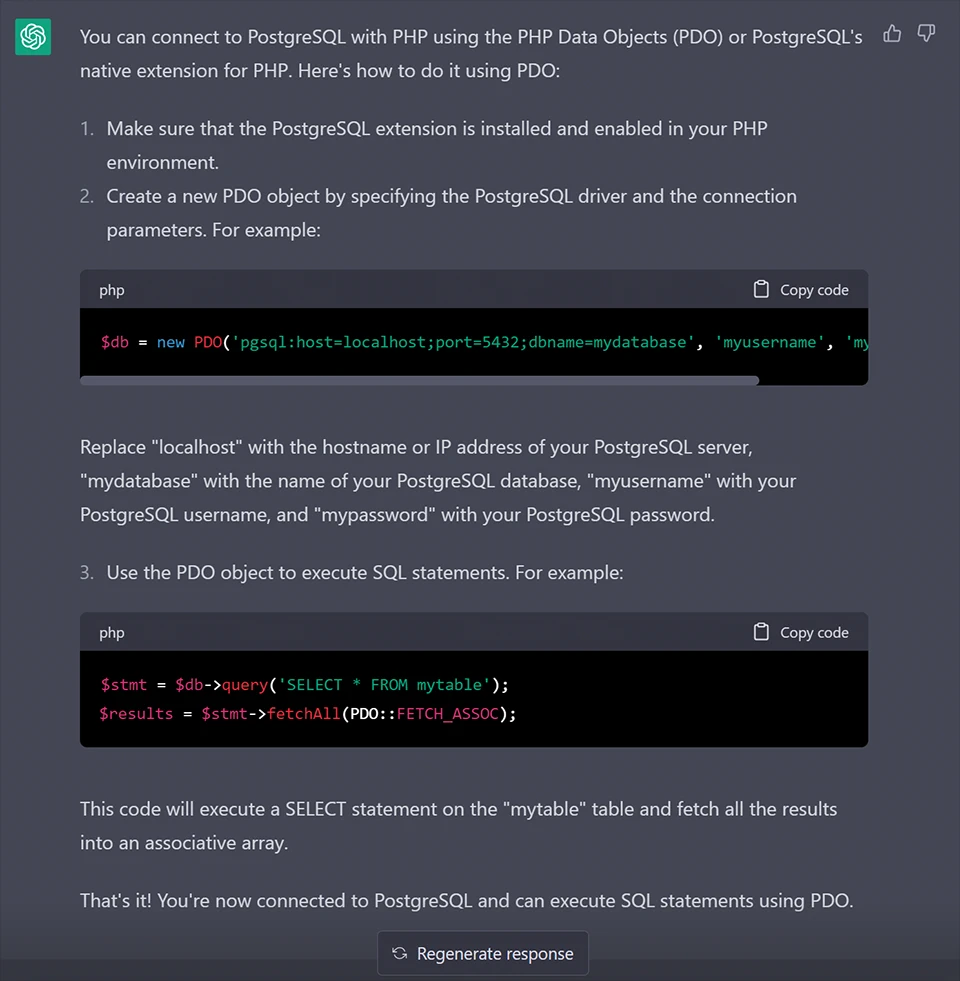The image size is (960, 981).
Task: Click horizontal scrollbar in first code block
Action: pyautogui.click(x=419, y=380)
